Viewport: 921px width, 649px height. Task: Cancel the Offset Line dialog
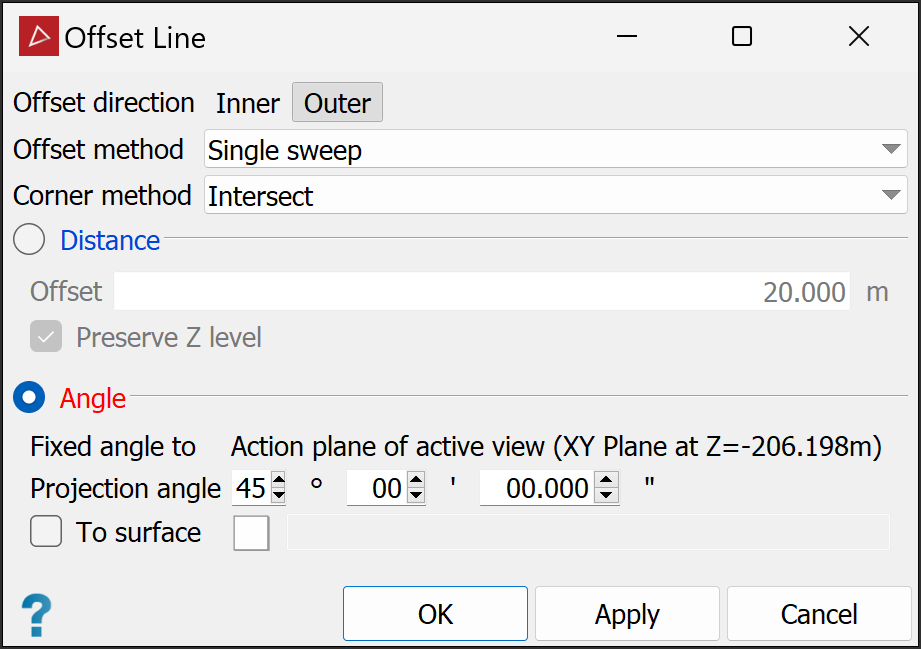(x=818, y=613)
